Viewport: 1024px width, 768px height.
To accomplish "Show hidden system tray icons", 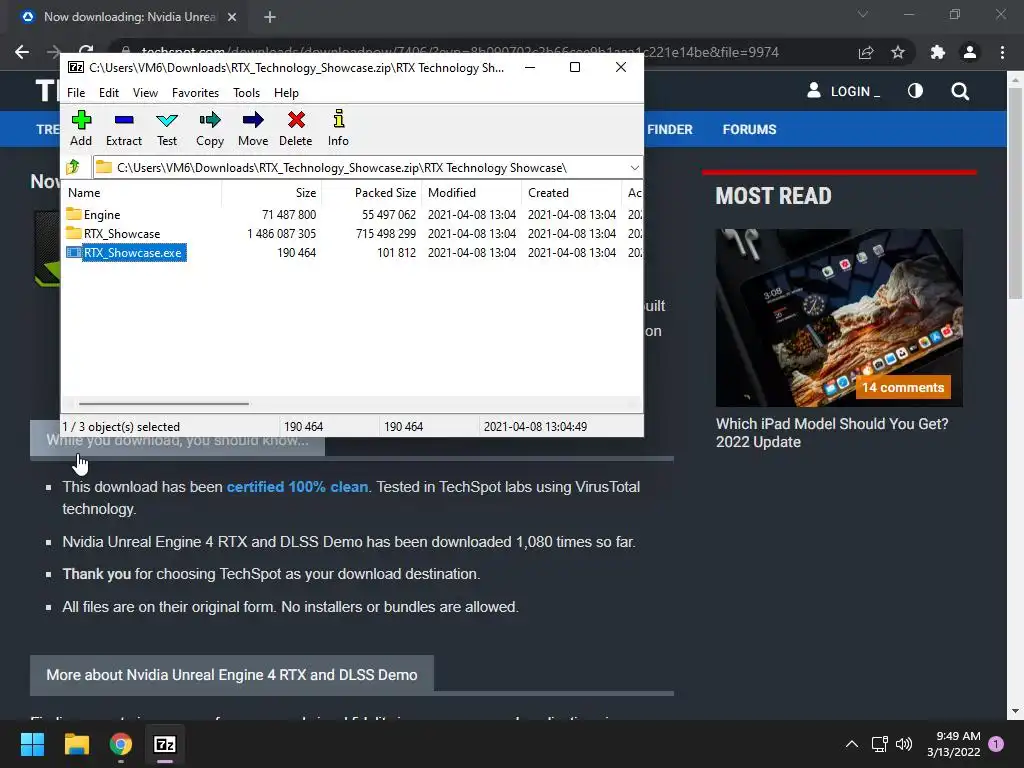I will click(x=852, y=744).
